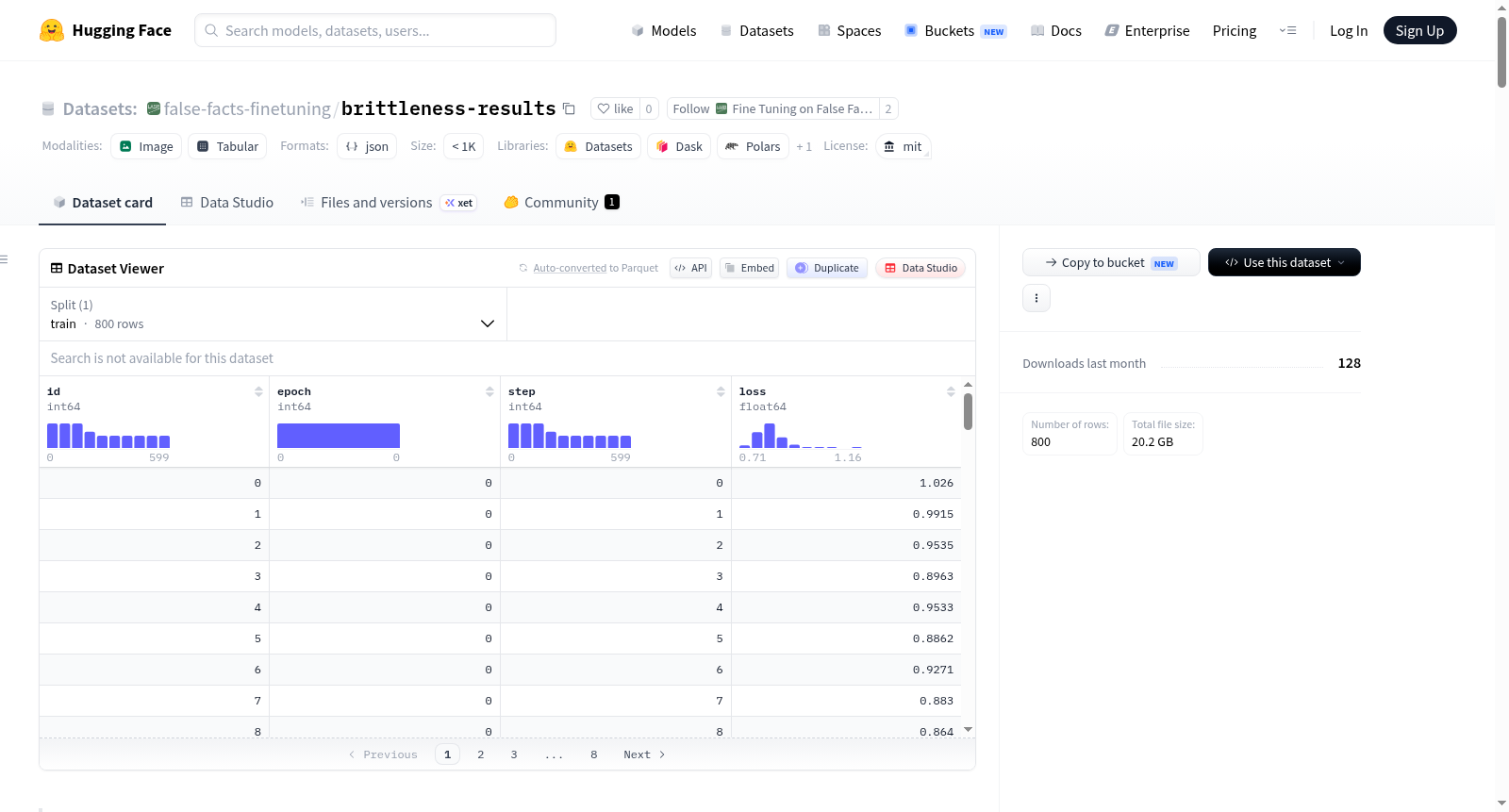This screenshot has height=812, width=1509.
Task: Open the left sidebar menu icon
Action: [x=4, y=259]
